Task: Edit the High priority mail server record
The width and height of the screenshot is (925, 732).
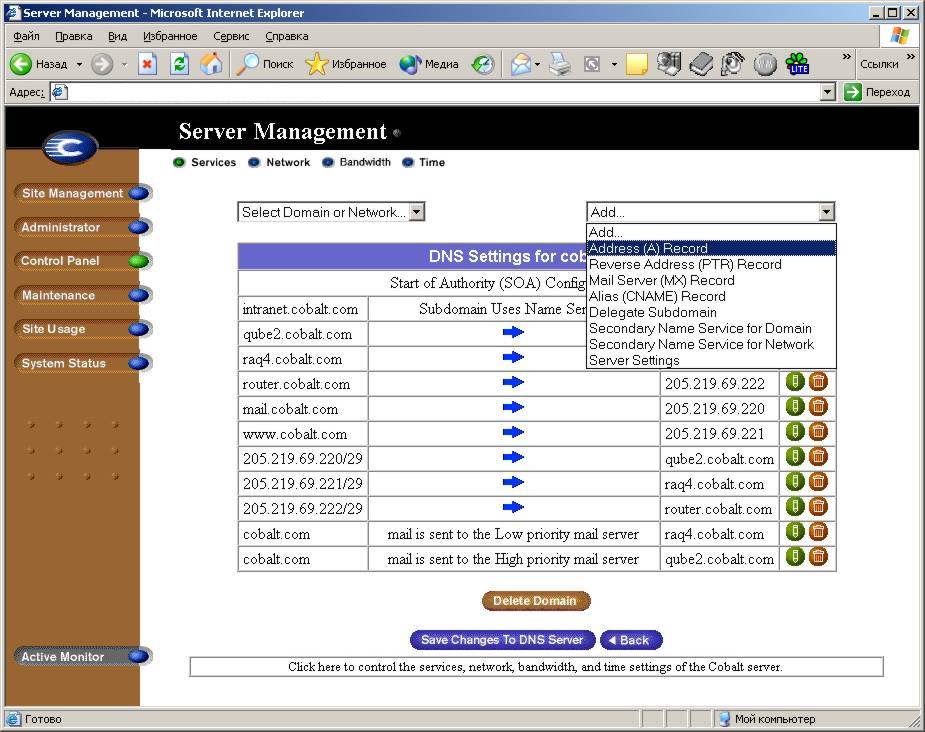Action: pyautogui.click(x=795, y=557)
